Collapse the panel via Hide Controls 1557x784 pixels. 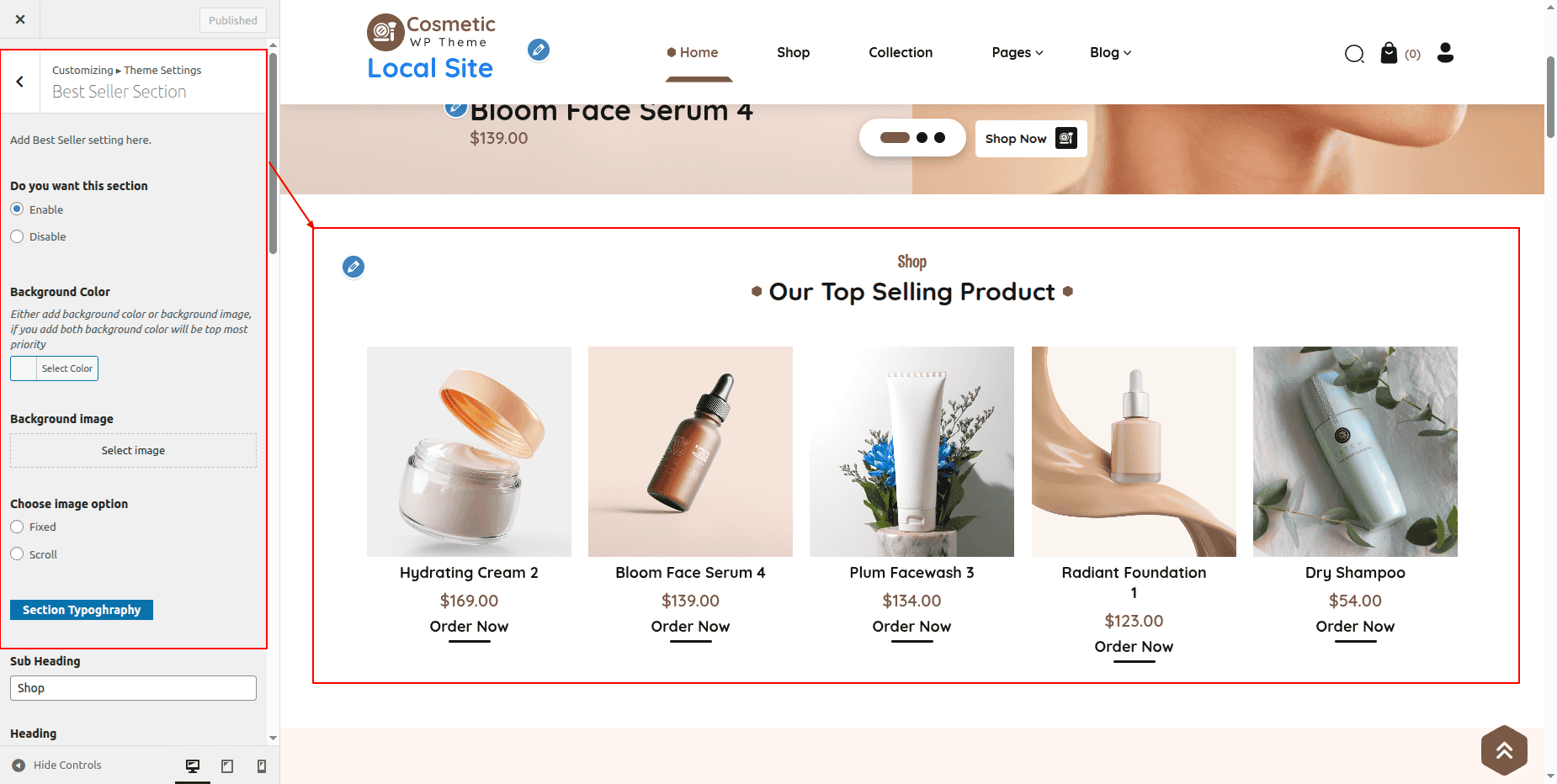pyautogui.click(x=57, y=765)
